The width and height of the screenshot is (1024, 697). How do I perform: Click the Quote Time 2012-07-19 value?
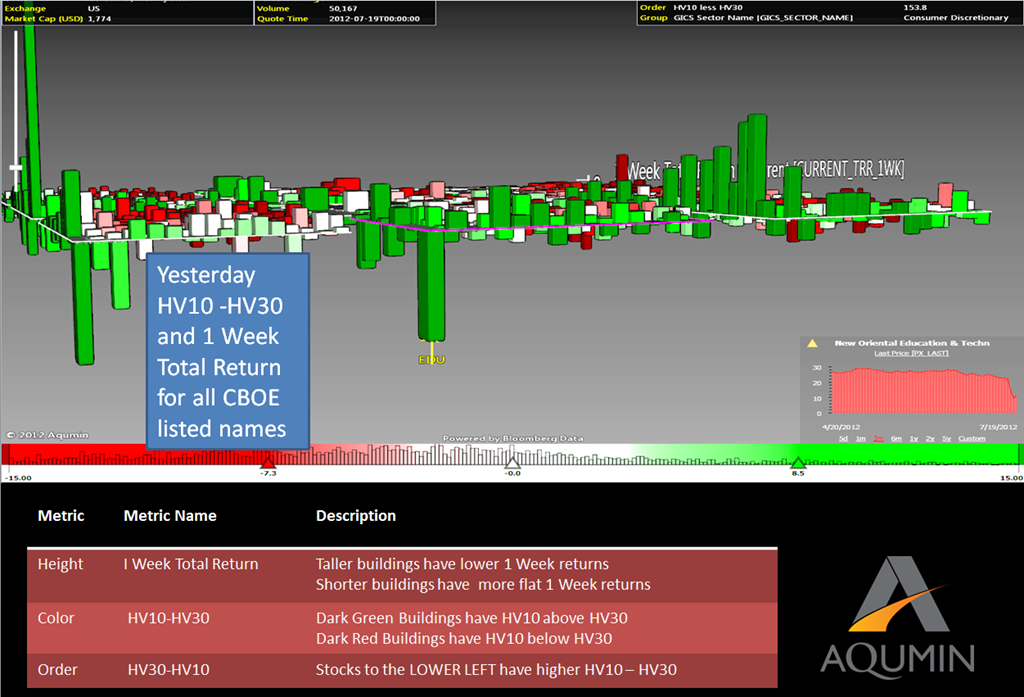click(374, 18)
